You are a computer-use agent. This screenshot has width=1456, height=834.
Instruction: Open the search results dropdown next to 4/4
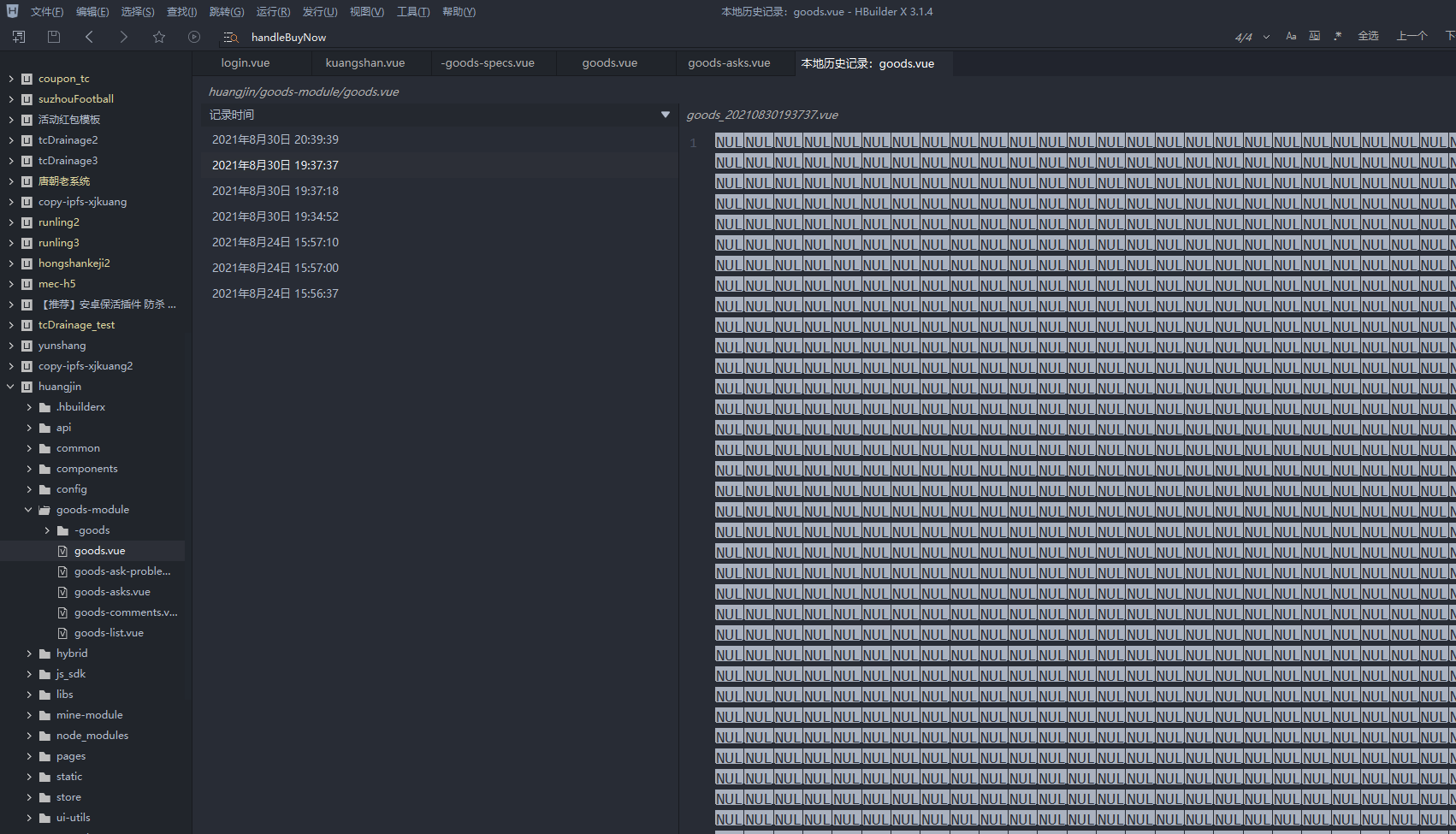tap(1266, 37)
